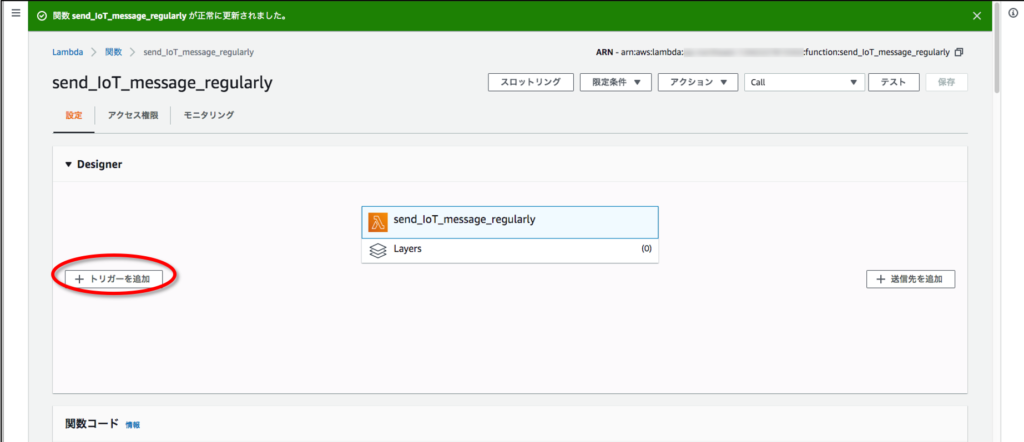Open the 情報 link beside 関数コード

click(x=133, y=425)
